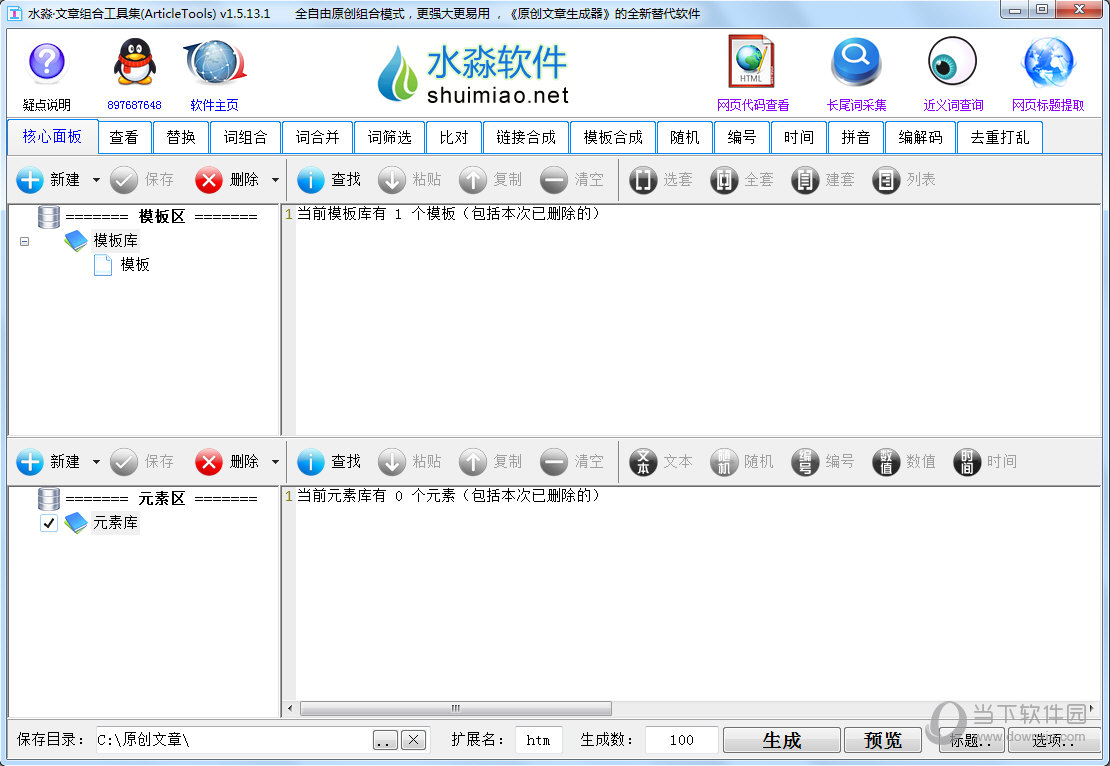The width and height of the screenshot is (1110, 766).
Task: Insert a 数值 element
Action: pyautogui.click(x=904, y=462)
